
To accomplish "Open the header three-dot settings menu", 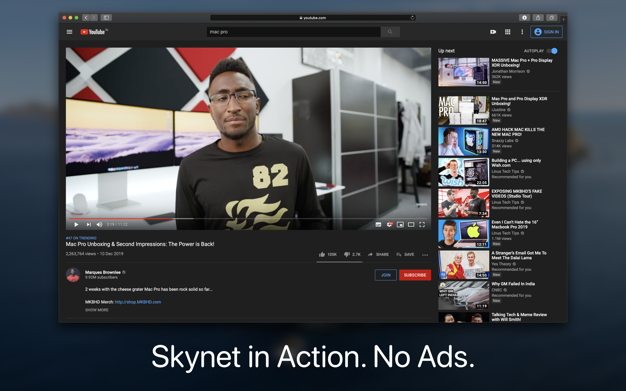I will tap(522, 32).
